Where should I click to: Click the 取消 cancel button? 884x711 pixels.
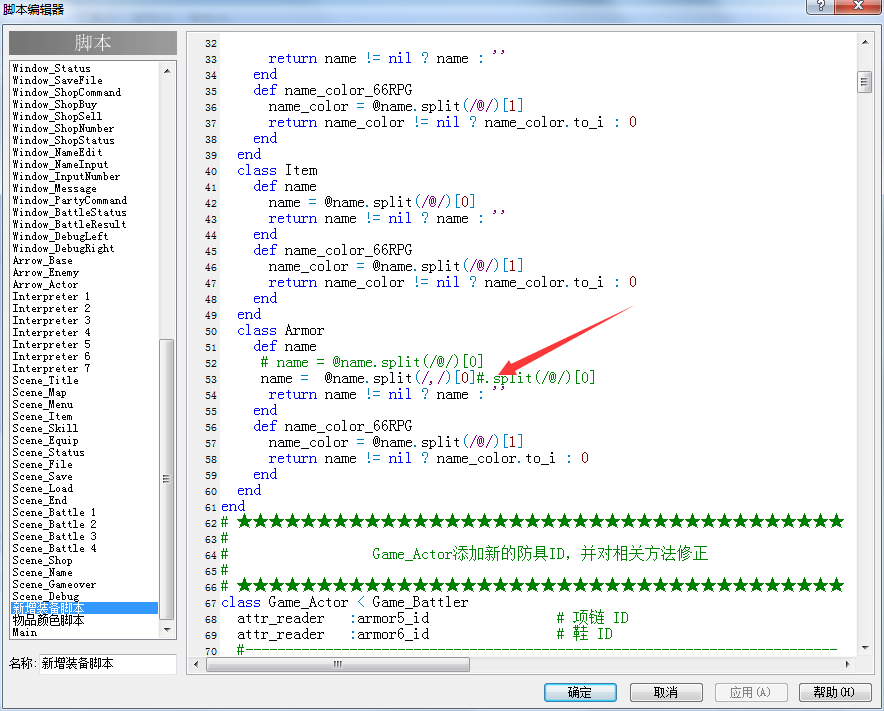point(666,692)
